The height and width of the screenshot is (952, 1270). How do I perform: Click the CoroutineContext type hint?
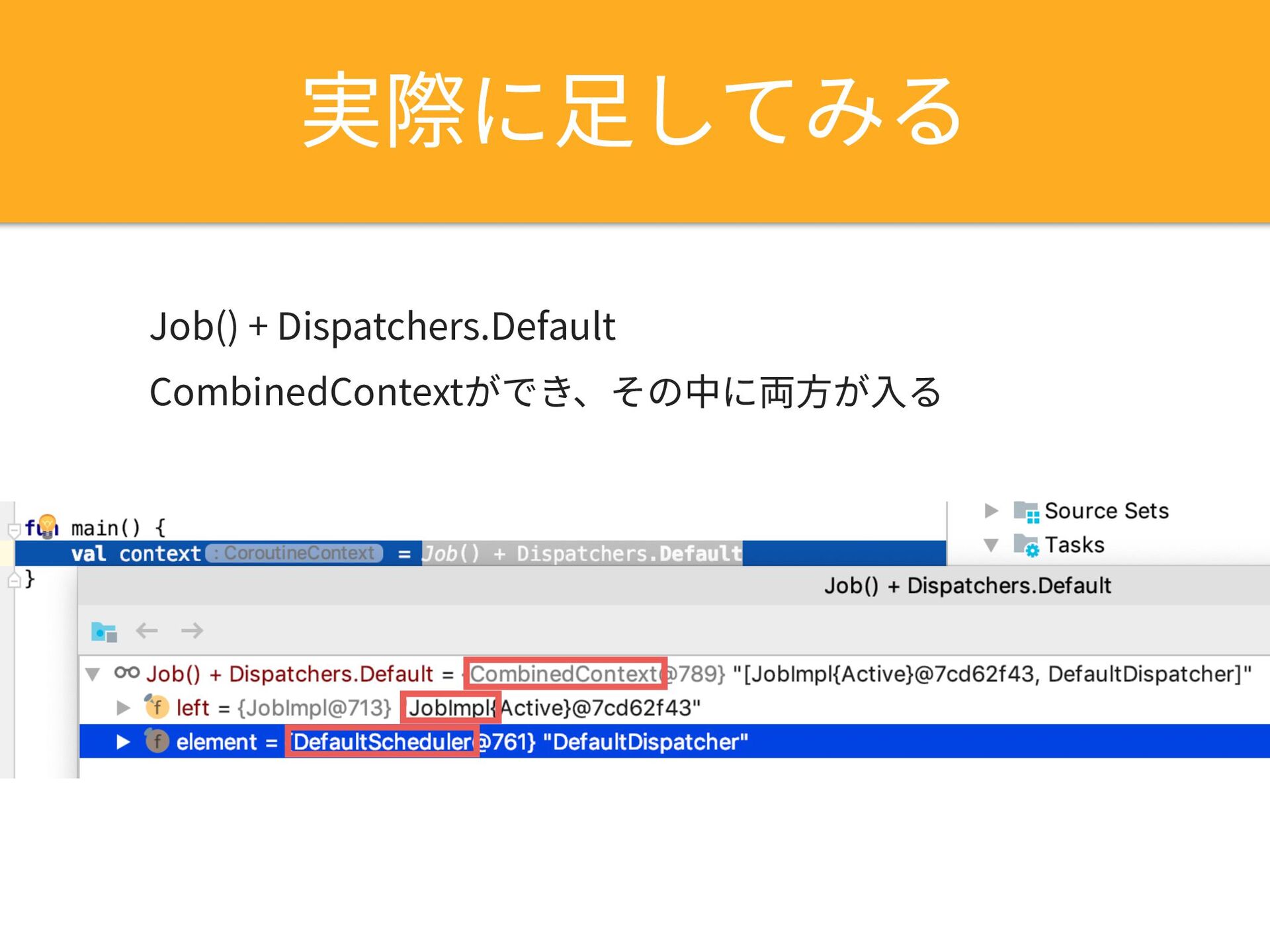click(x=294, y=553)
